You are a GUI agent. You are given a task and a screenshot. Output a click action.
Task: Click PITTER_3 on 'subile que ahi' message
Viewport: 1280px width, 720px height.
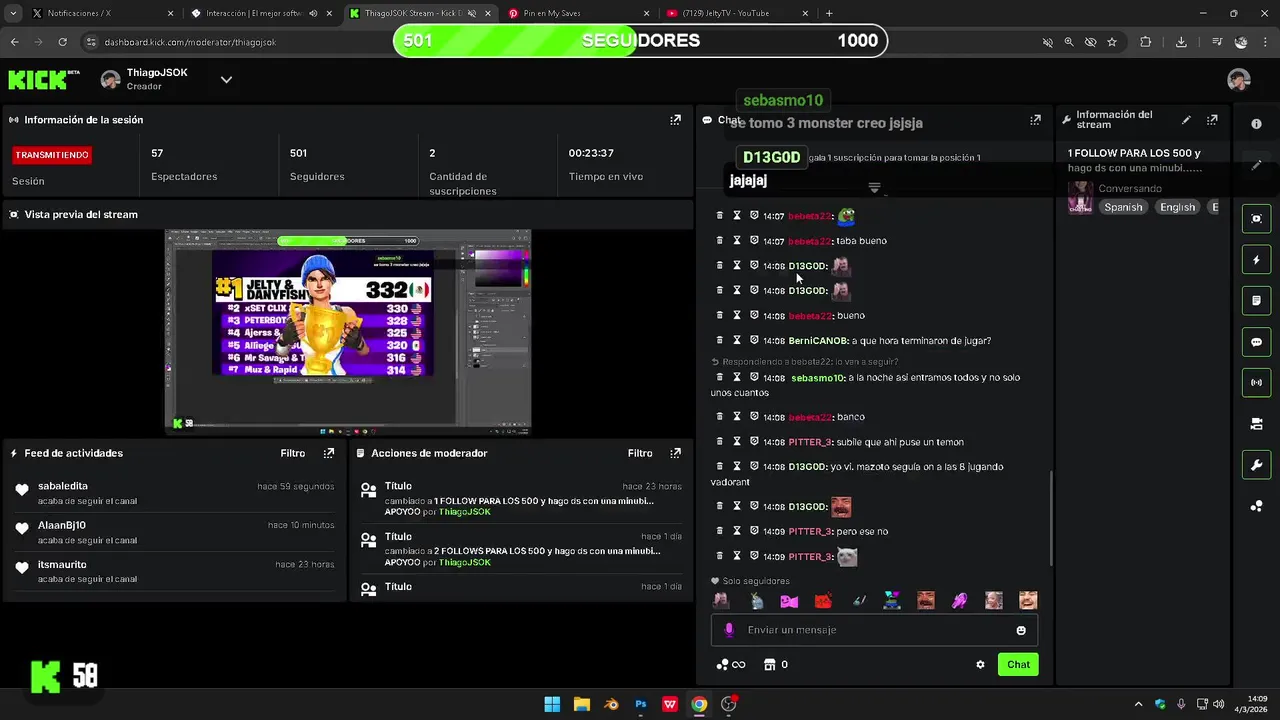point(810,442)
